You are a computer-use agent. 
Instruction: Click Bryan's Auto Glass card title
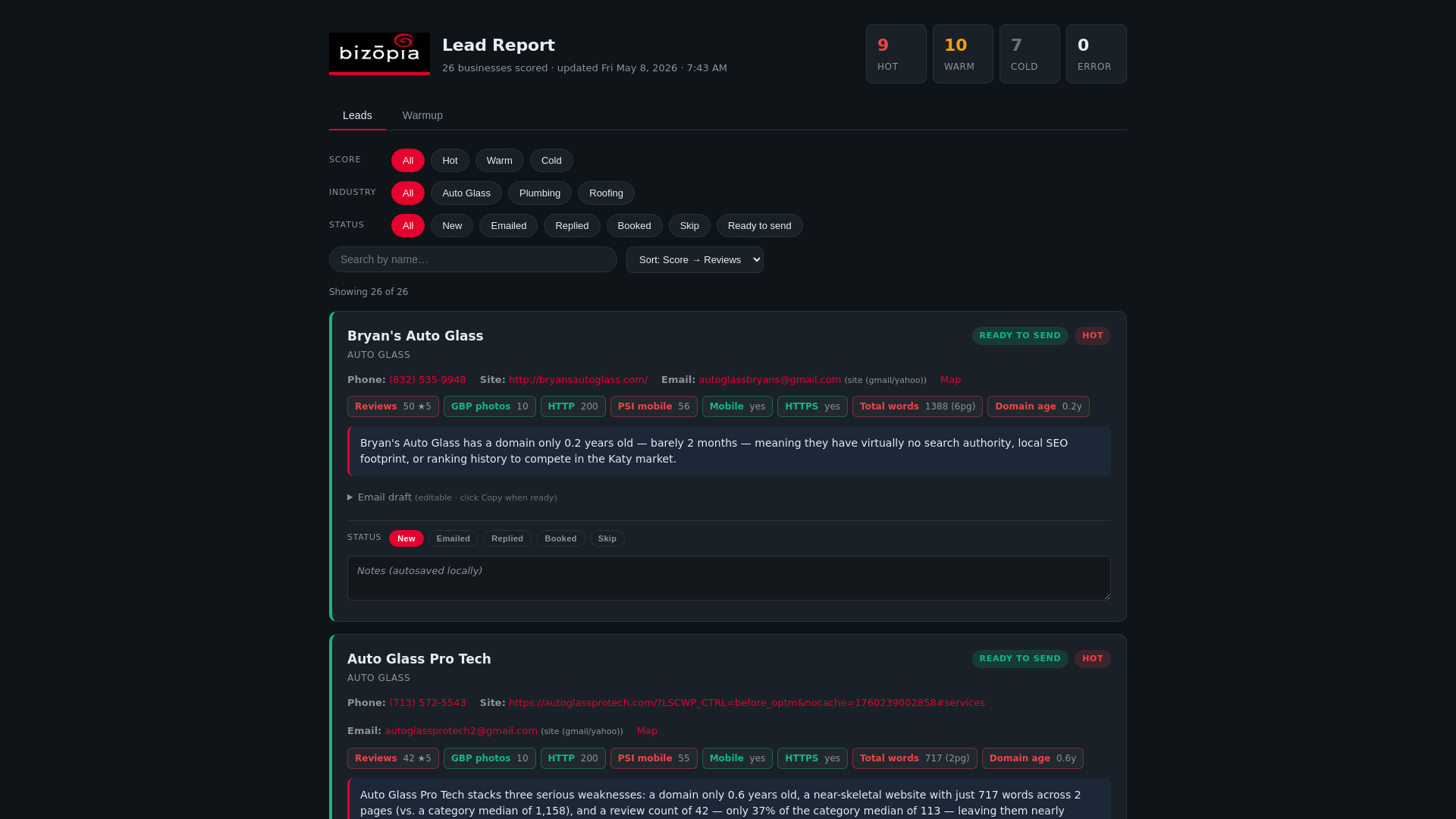(x=415, y=336)
